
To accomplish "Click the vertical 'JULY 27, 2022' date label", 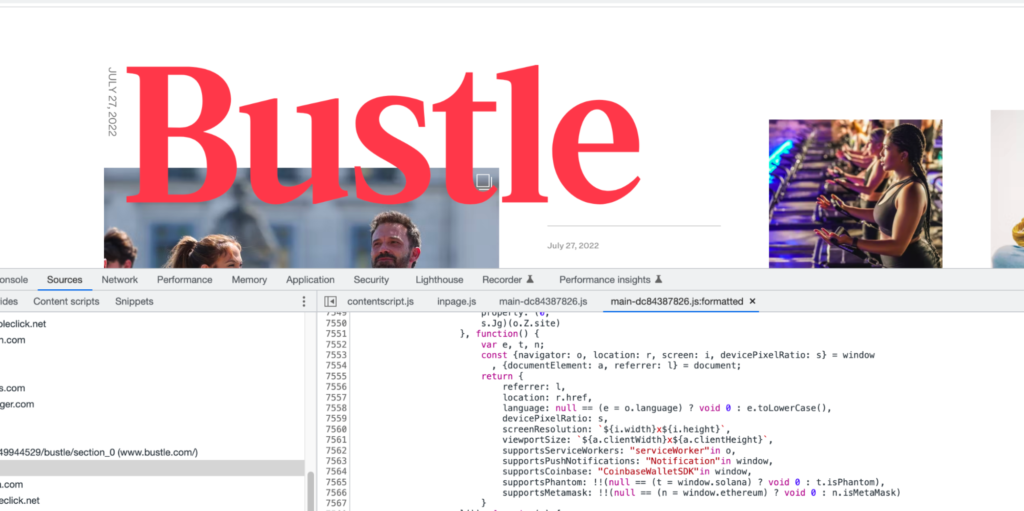I will click(112, 101).
